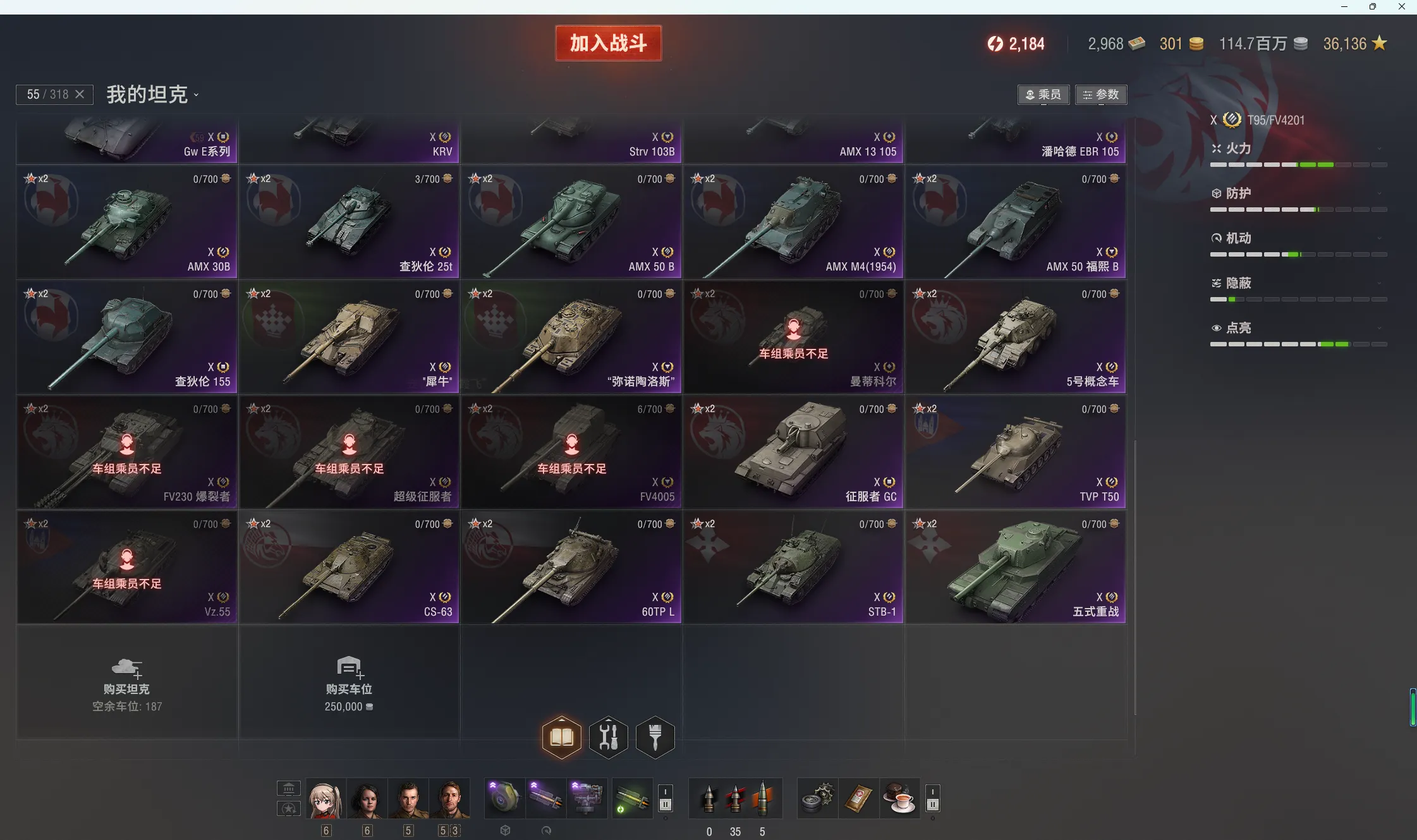The width and height of the screenshot is (1417, 840).
Task: Toggle the consumables loadout I/II switch
Action: (x=933, y=798)
